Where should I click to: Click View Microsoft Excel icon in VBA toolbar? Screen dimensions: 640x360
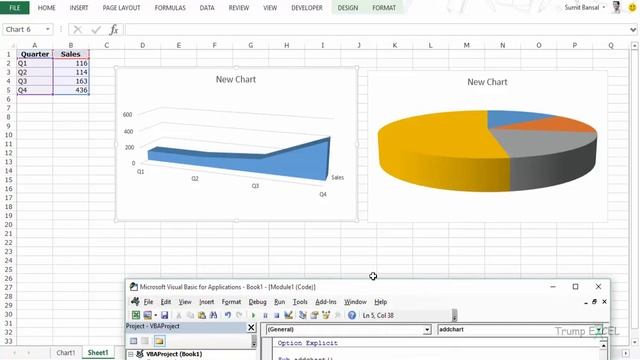click(x=136, y=315)
